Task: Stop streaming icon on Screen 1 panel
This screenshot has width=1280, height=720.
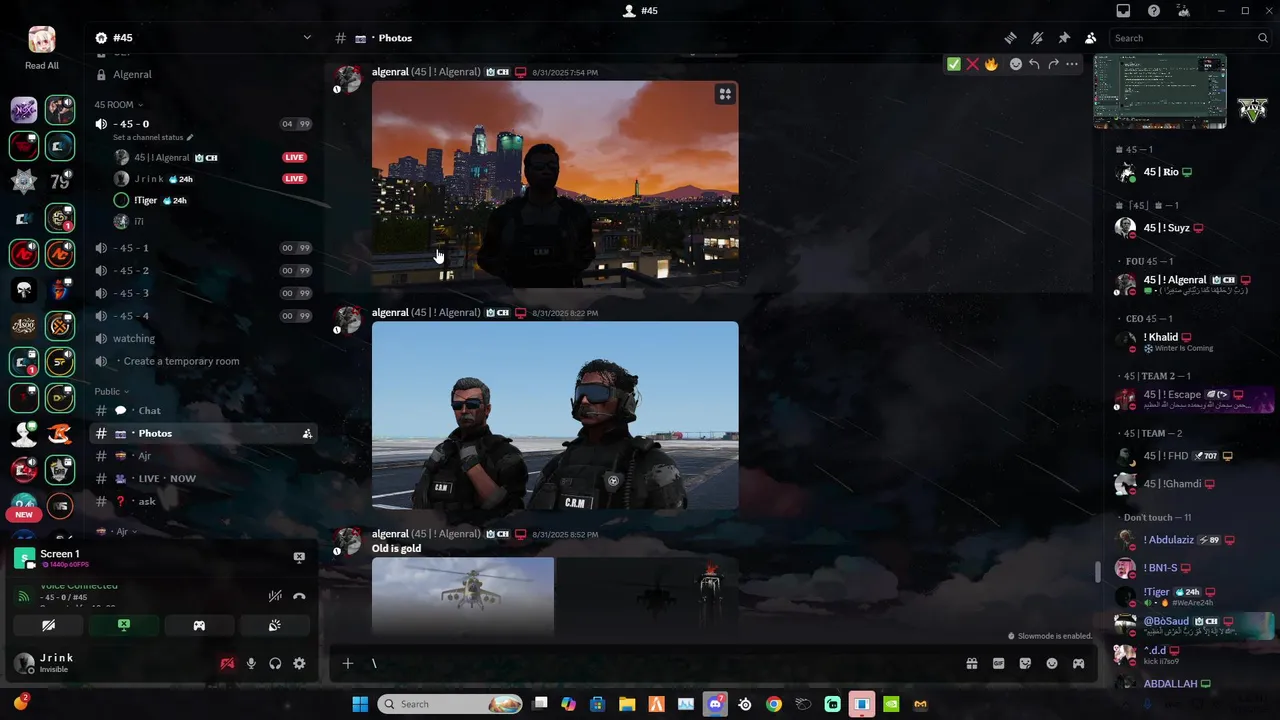Action: coord(299,558)
